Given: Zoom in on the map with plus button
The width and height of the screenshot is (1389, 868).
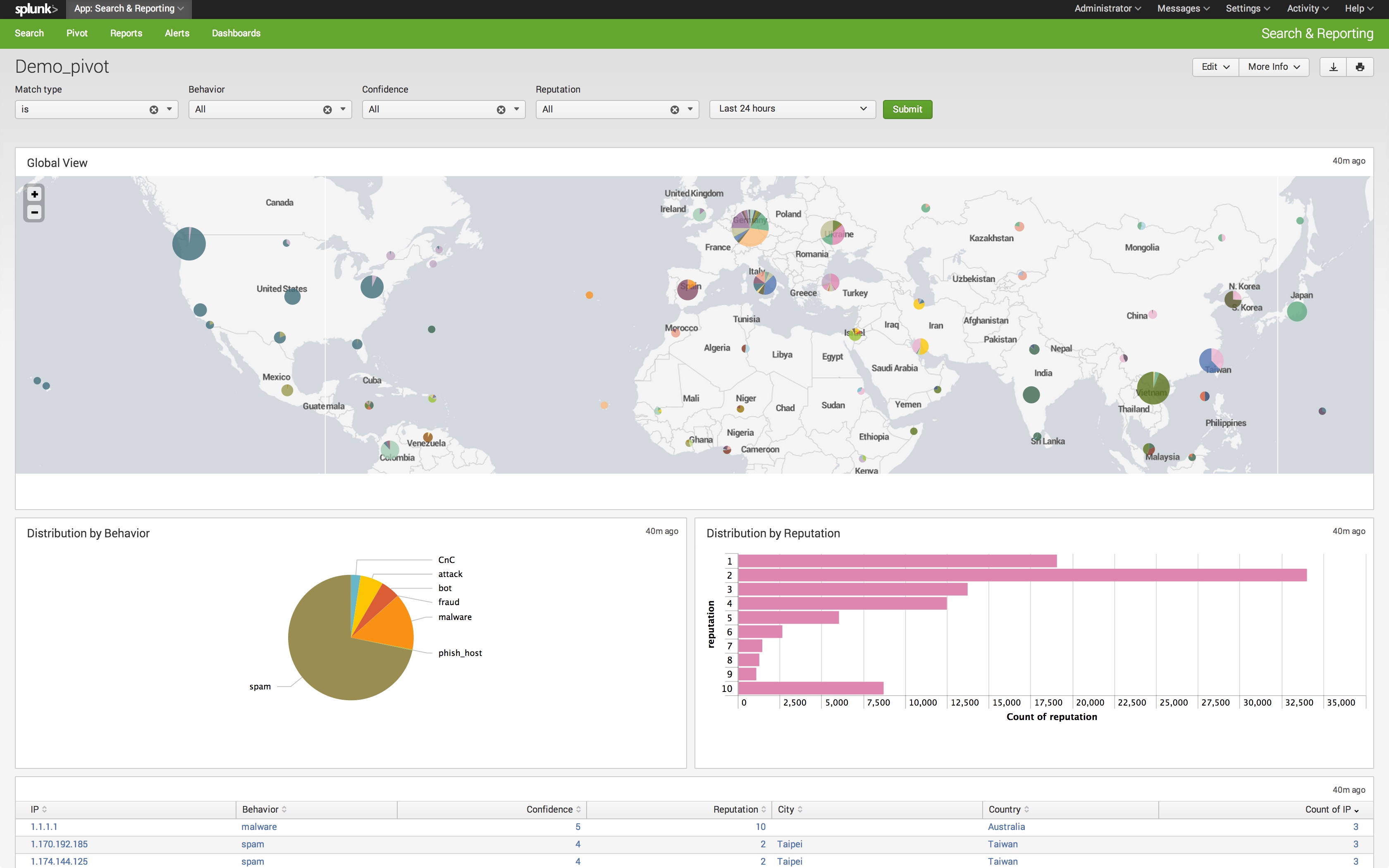Looking at the screenshot, I should 34,194.
